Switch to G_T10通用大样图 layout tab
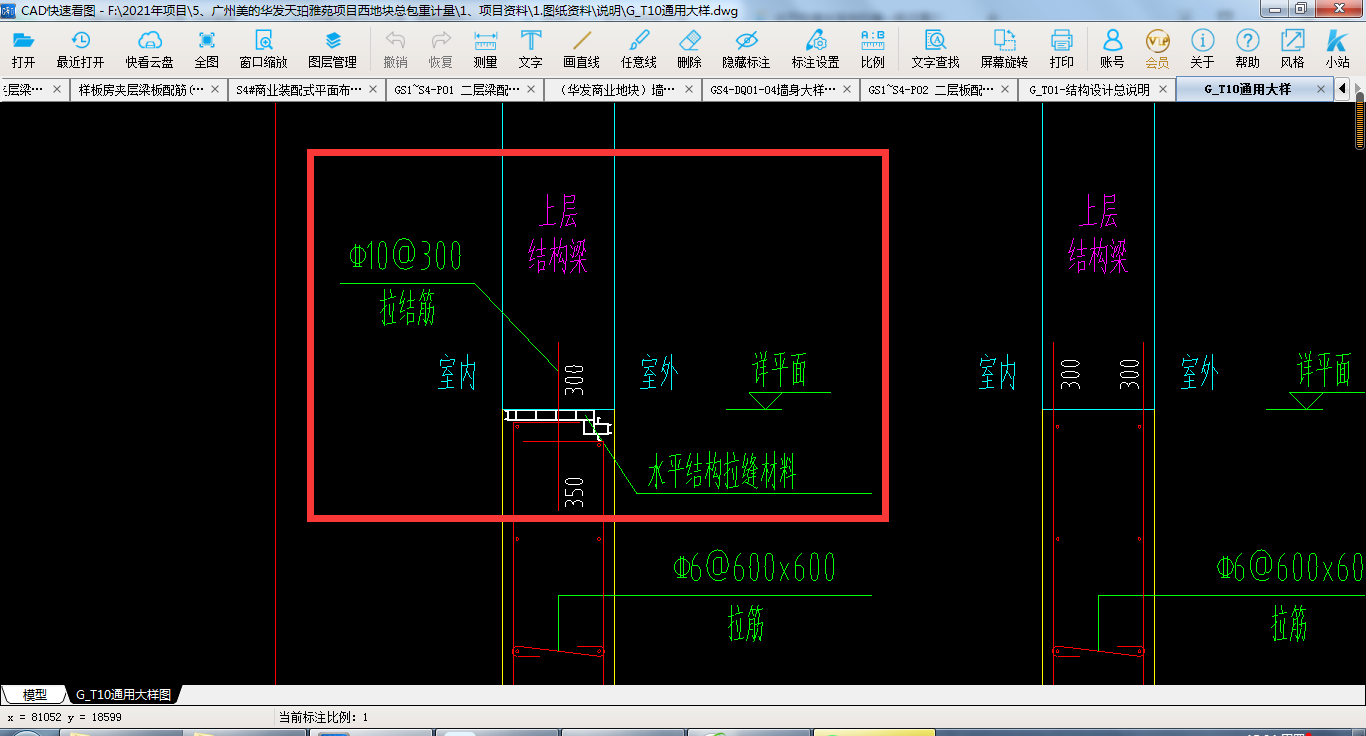 (x=123, y=695)
